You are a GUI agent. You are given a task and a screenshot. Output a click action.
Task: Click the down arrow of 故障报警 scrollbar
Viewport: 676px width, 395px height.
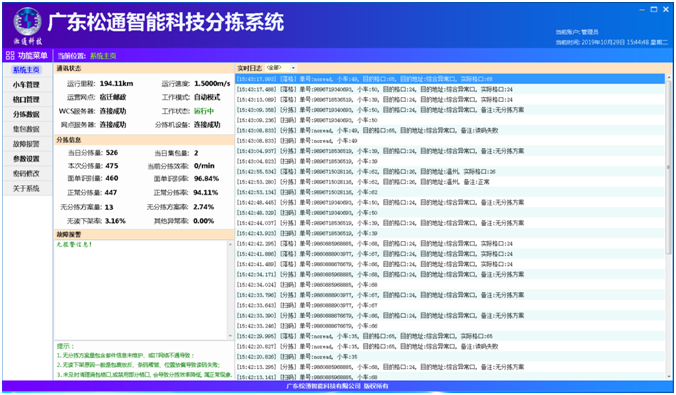click(230, 335)
